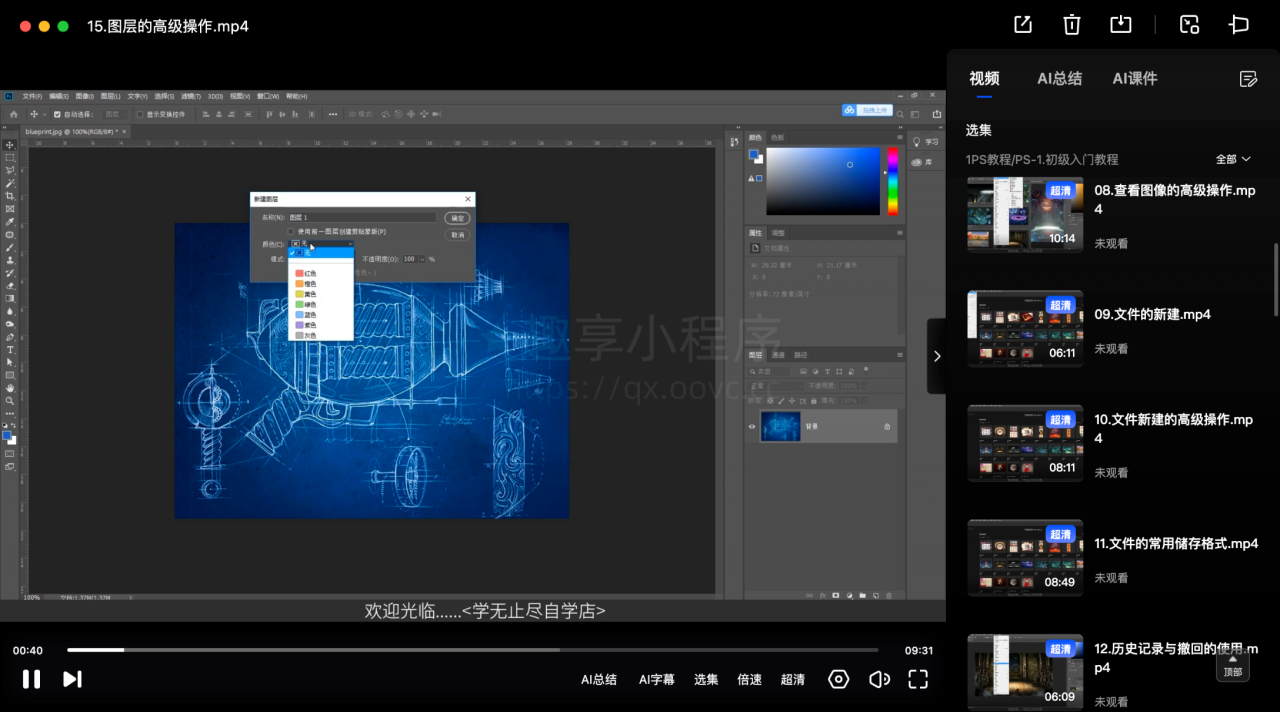
Task: Switch to the AI总结 tab in sidebar
Action: [1059, 78]
